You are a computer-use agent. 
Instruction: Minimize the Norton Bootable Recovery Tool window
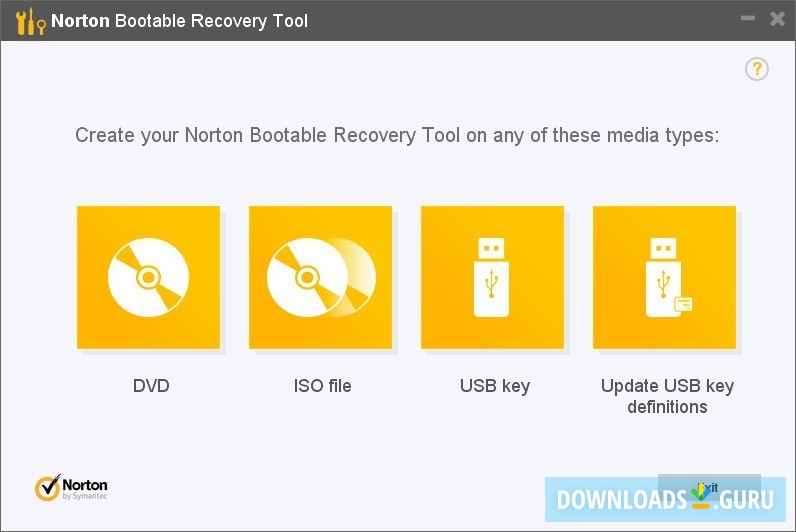click(x=748, y=19)
